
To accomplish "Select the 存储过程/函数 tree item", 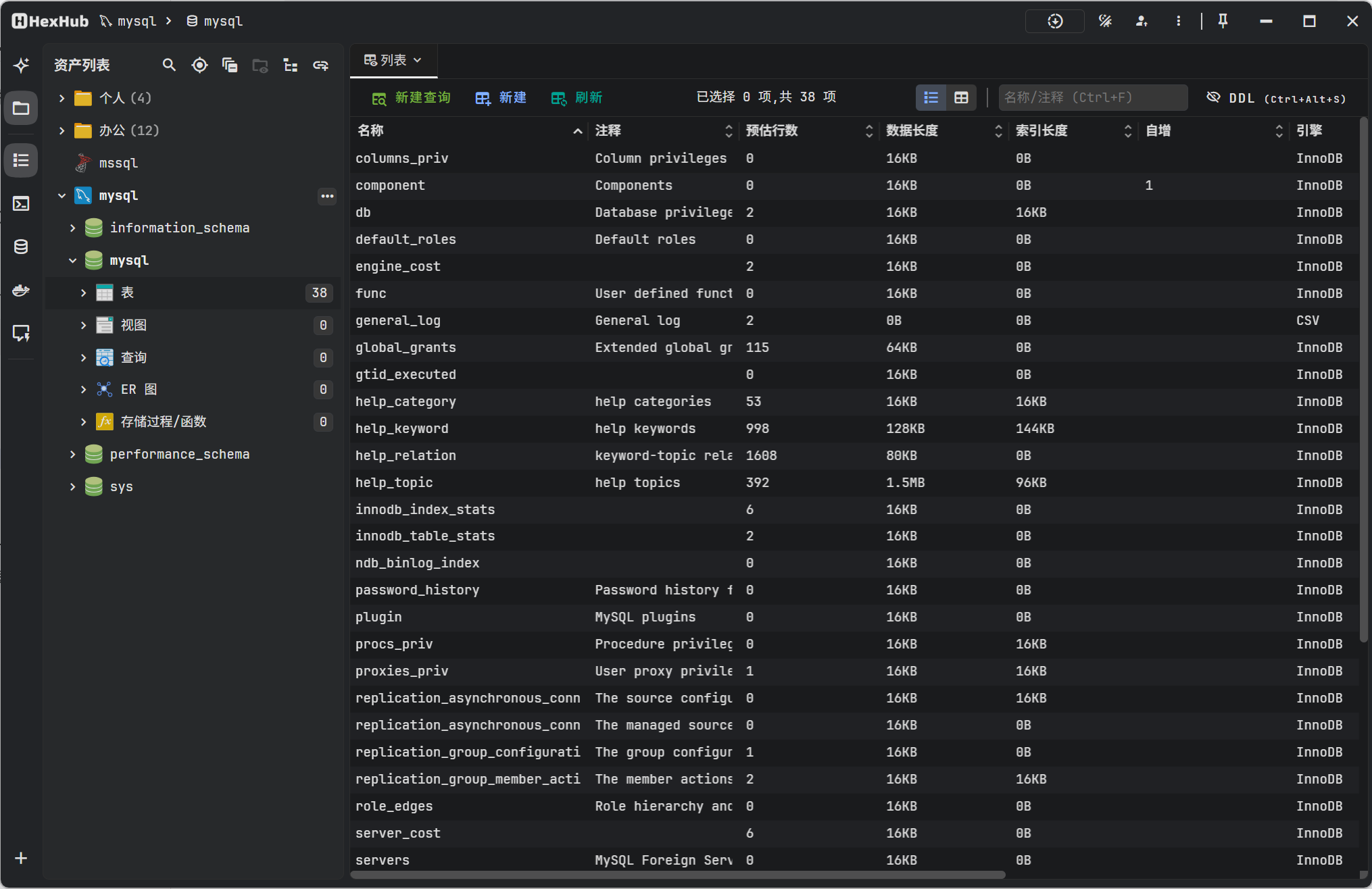I will click(x=192, y=422).
